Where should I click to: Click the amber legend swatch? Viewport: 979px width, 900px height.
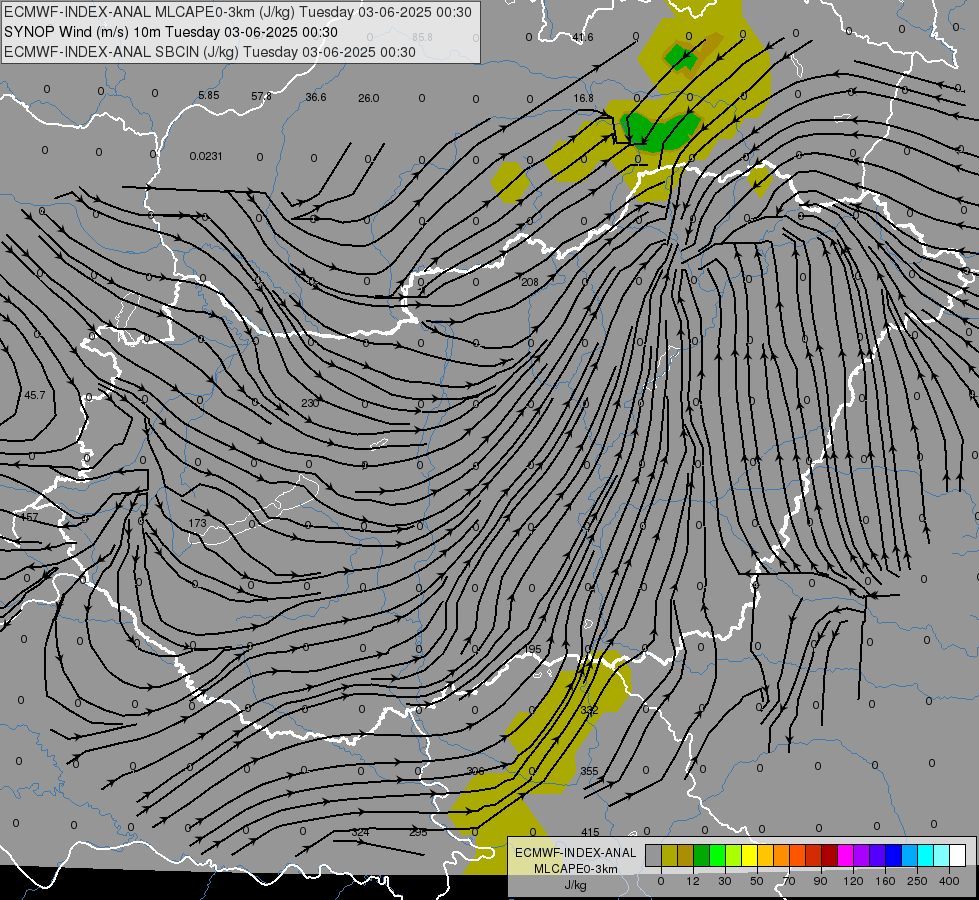[765, 856]
